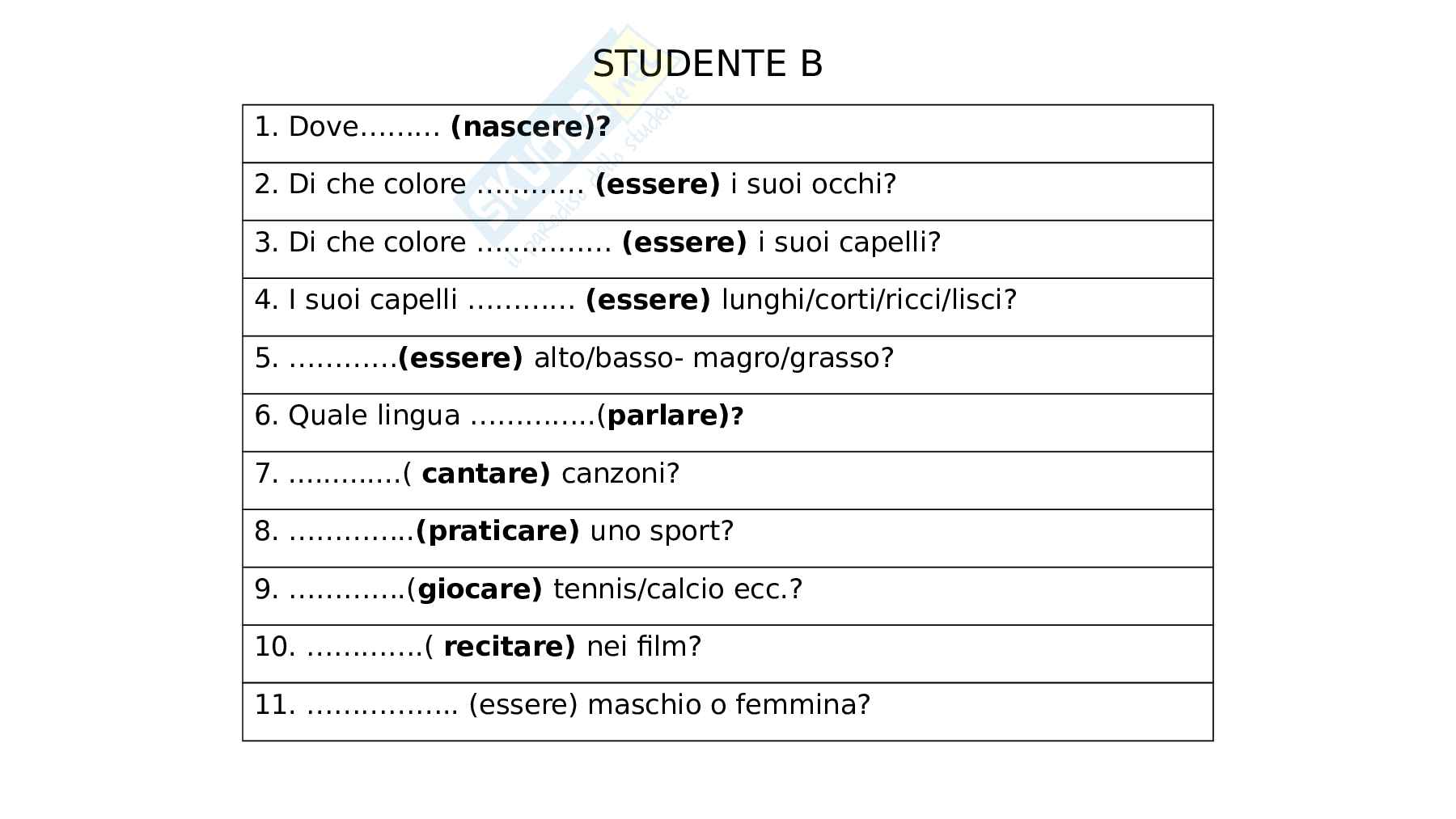Click the bold verb recitare)
This screenshot has width=1456, height=819.
point(510,647)
